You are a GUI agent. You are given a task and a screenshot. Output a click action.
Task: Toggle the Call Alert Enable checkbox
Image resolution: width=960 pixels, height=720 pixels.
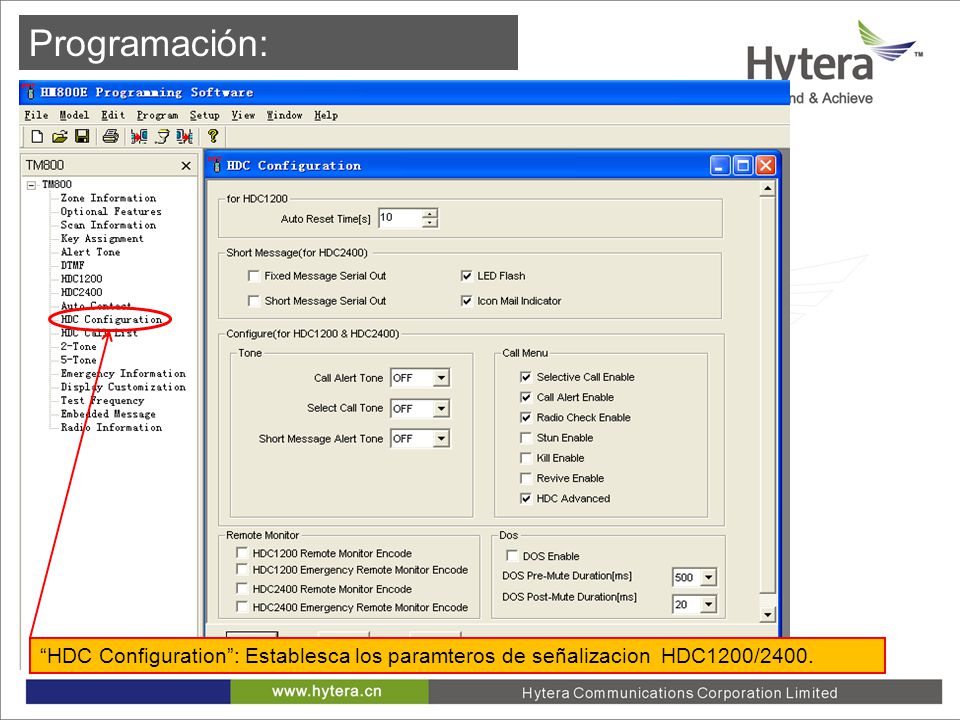pyautogui.click(x=525, y=397)
